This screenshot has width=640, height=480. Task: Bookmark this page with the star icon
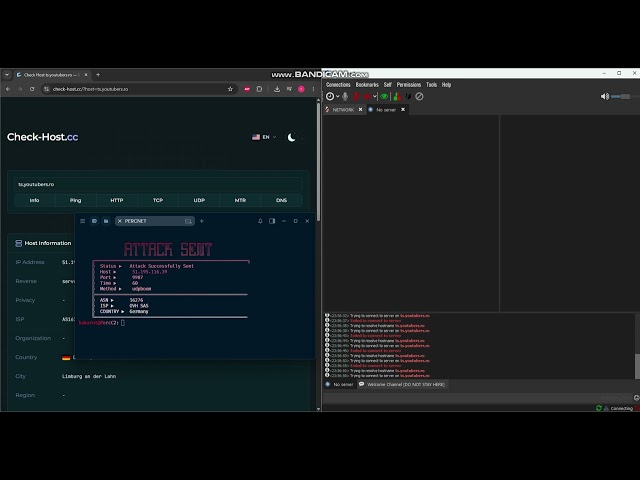[230, 89]
